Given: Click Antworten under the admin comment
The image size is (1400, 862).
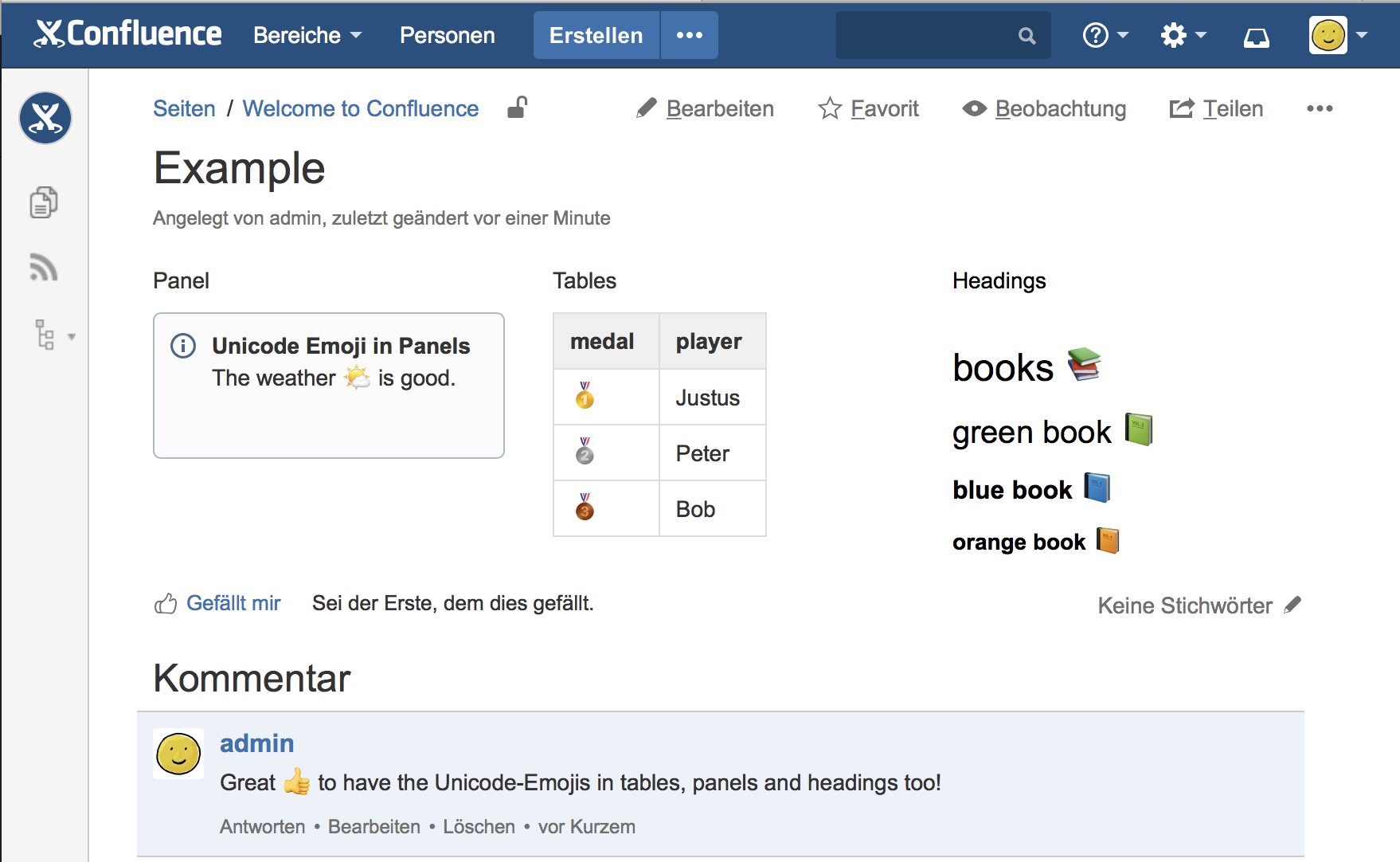Looking at the screenshot, I should tap(262, 826).
